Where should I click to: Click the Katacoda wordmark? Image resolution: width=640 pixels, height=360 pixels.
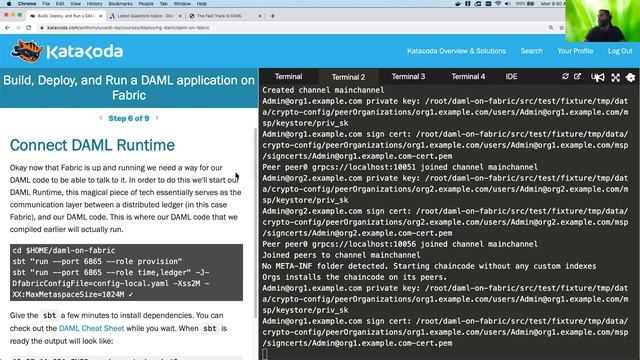pyautogui.click(x=84, y=52)
